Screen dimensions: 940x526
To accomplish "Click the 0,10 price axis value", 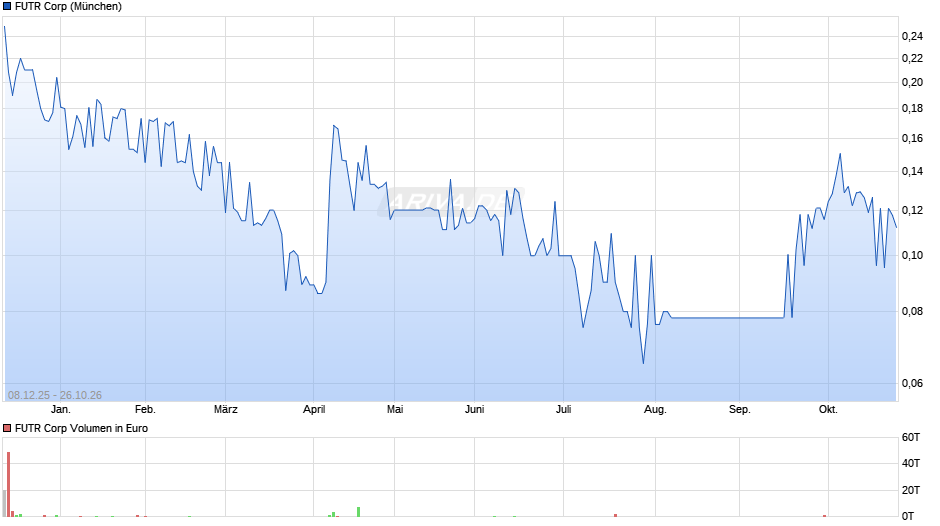I will pos(912,256).
